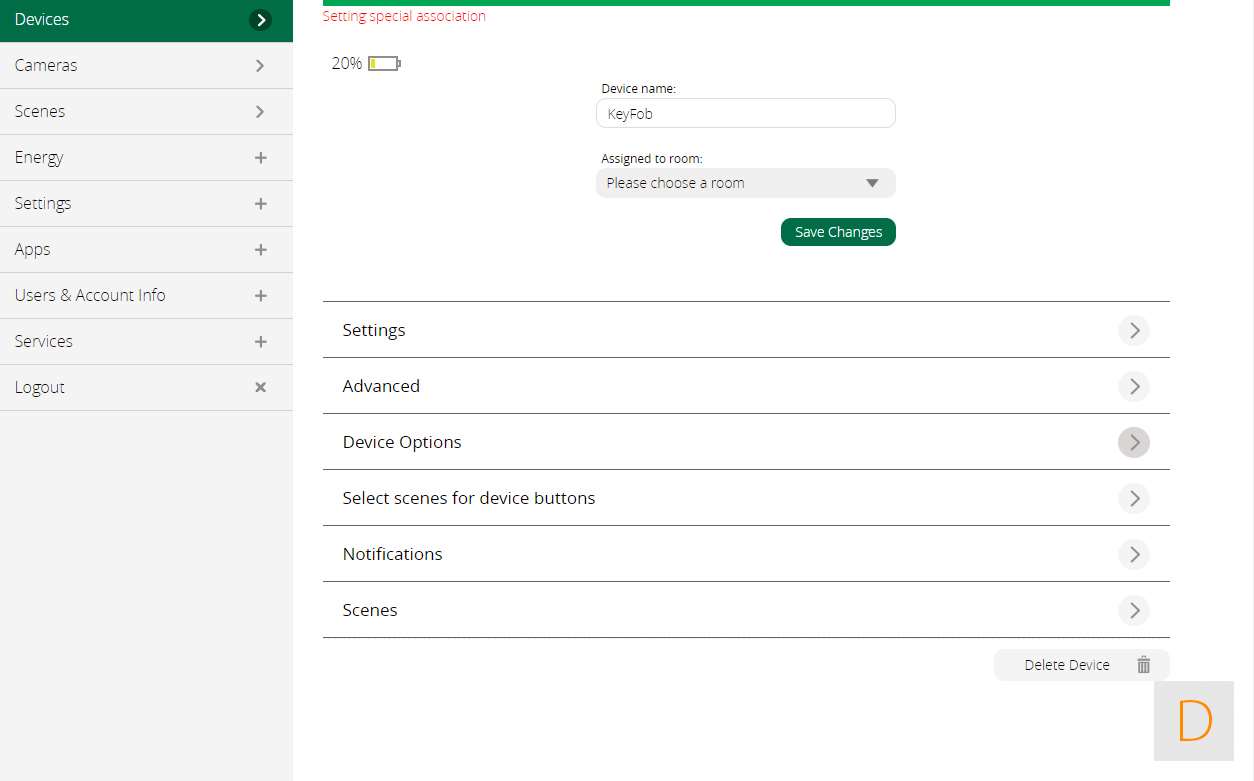Expand the Advanced section
The height and width of the screenshot is (781, 1254).
point(1133,386)
